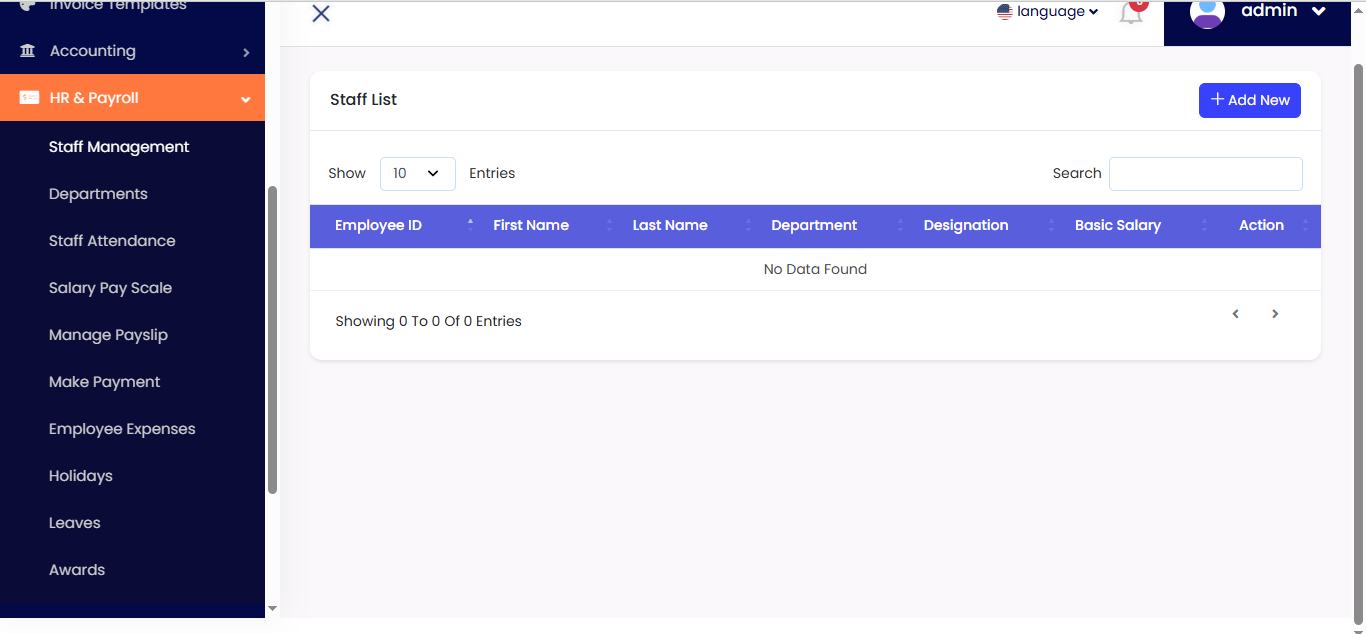1366x634 pixels.
Task: Open Leaves in sidebar
Action: (x=75, y=523)
